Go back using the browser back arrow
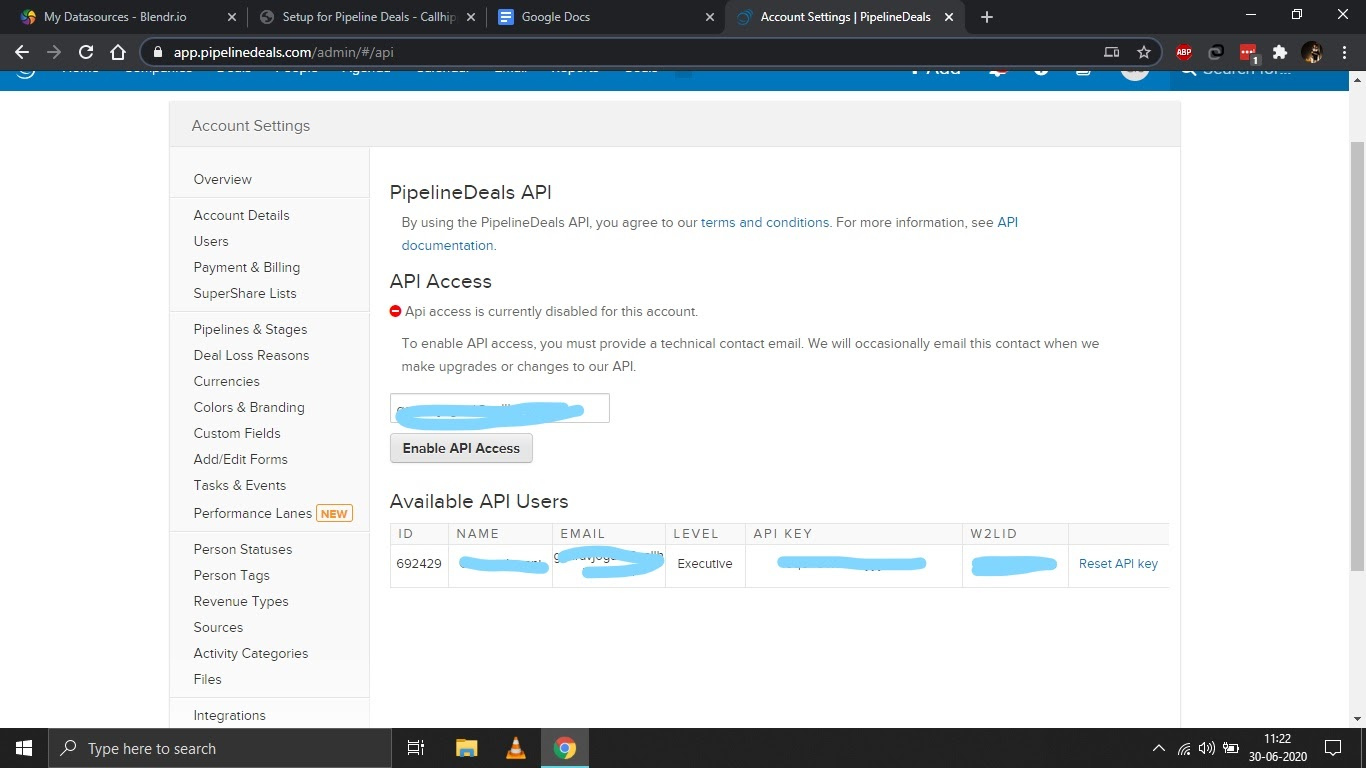Viewport: 1366px width, 768px height. [22, 52]
